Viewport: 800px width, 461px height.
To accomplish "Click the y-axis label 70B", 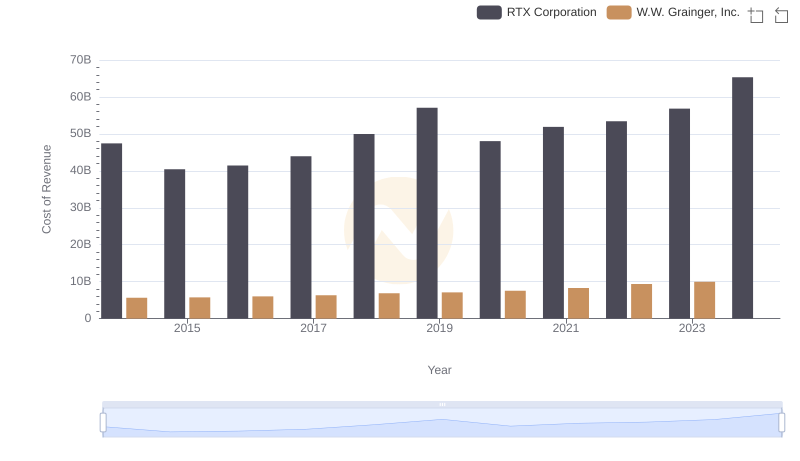I will [81, 60].
